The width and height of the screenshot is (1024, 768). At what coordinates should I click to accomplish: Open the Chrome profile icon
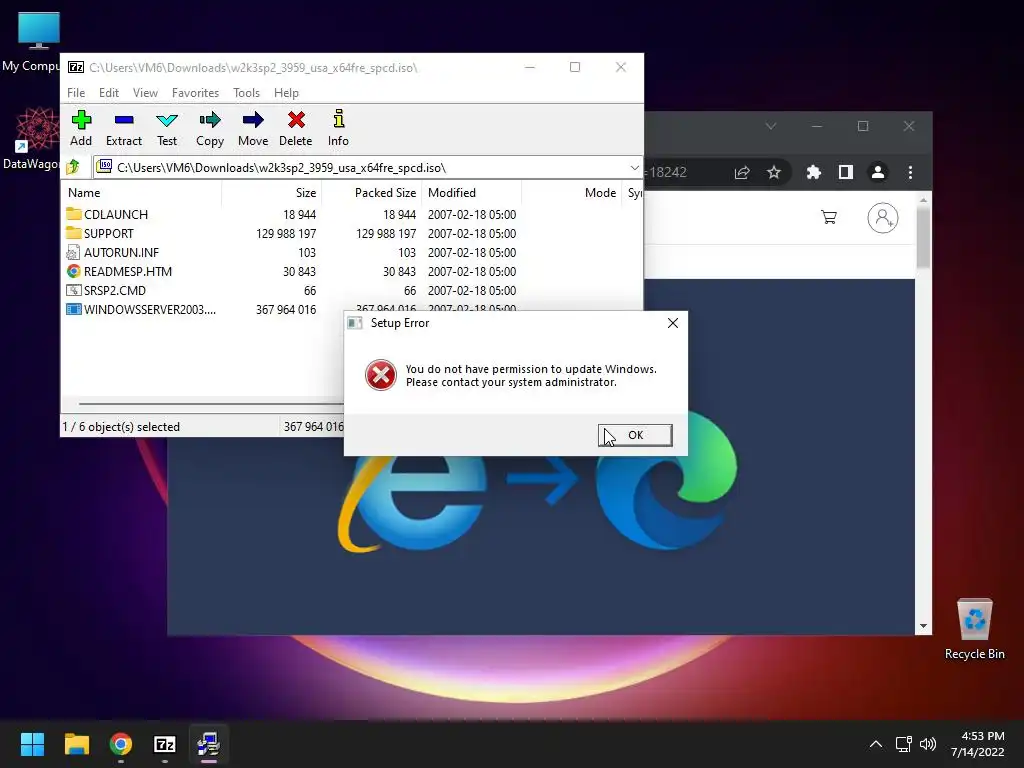(x=878, y=172)
